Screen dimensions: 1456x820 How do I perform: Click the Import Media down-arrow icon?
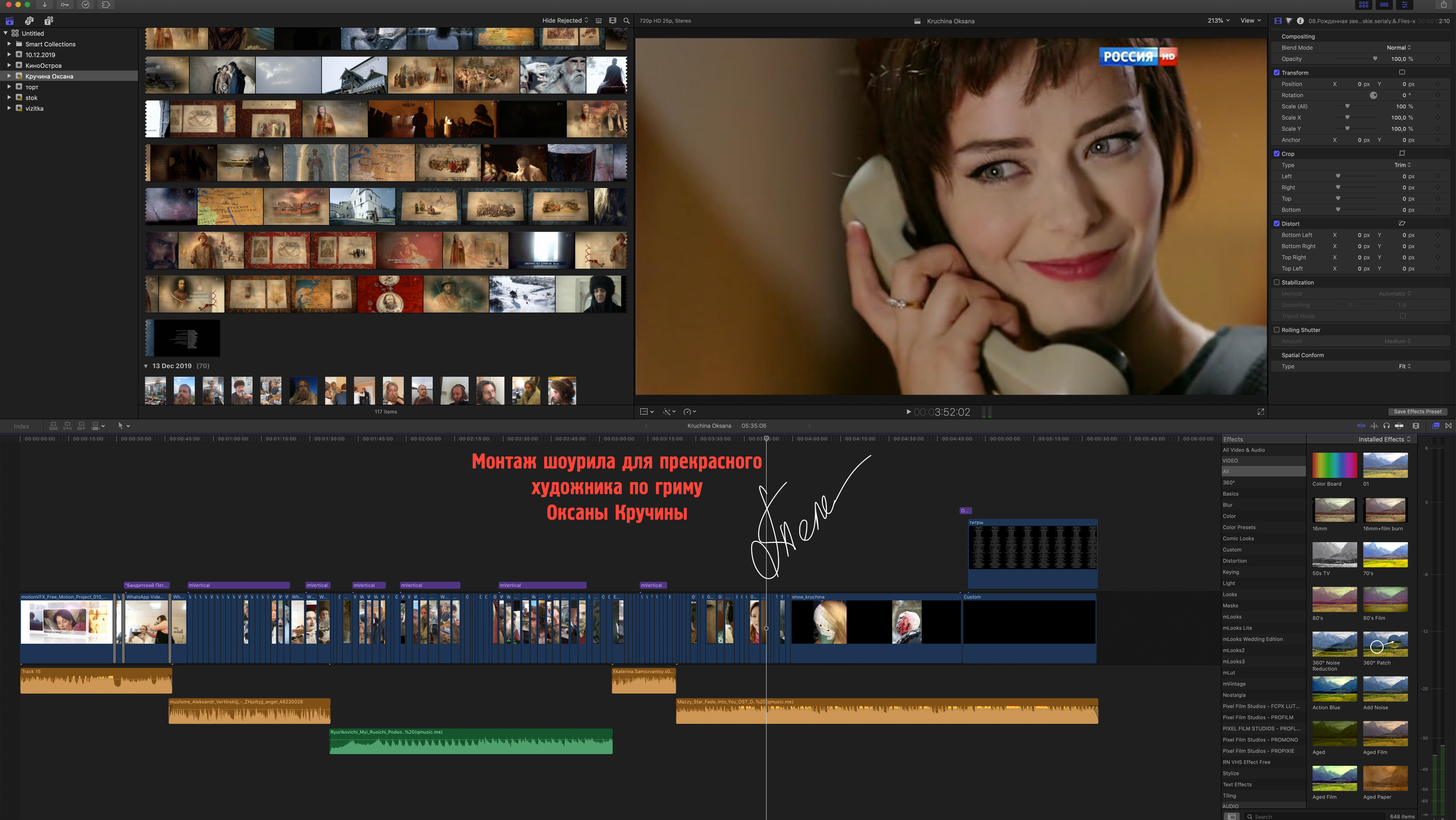tap(44, 5)
